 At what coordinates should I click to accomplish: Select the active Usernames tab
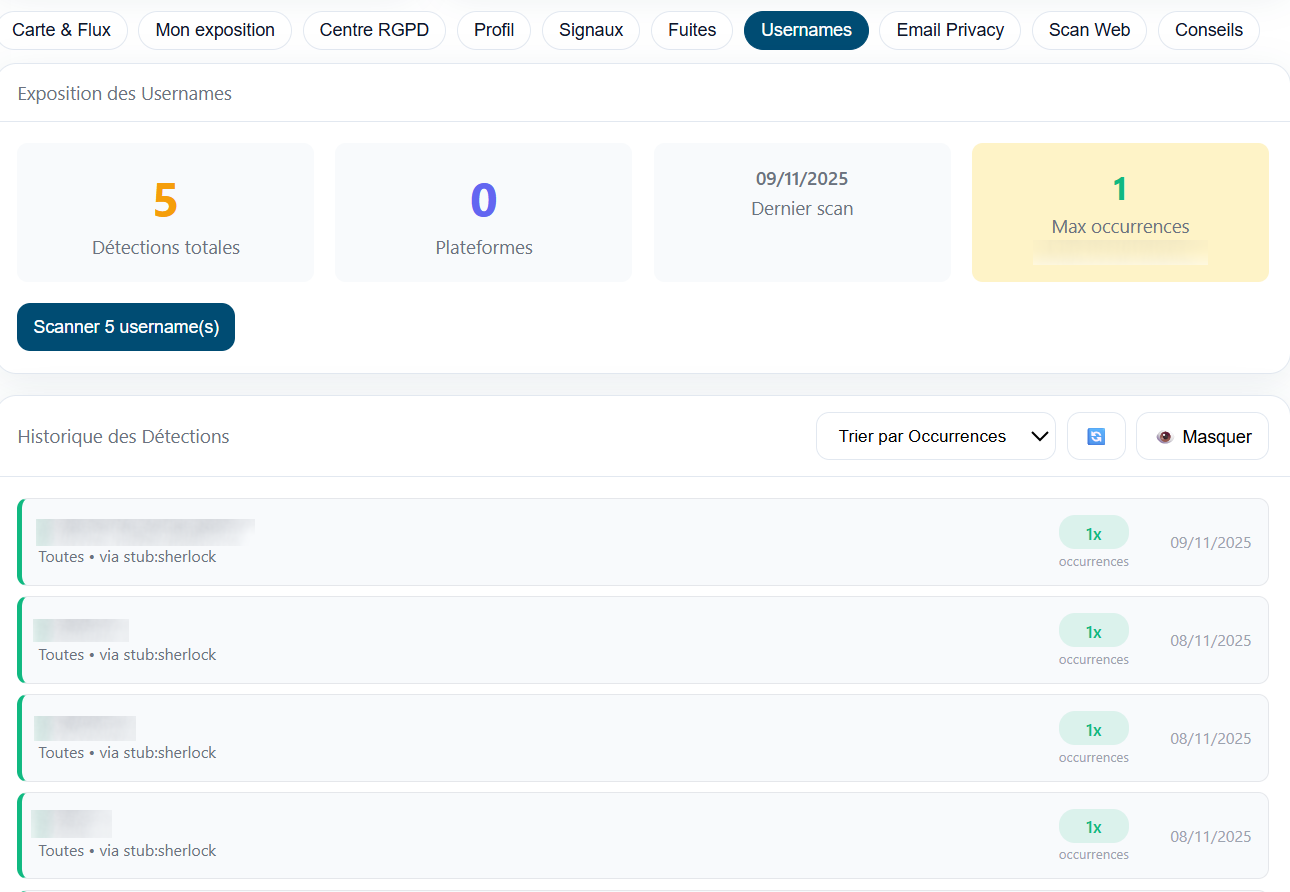tap(806, 30)
